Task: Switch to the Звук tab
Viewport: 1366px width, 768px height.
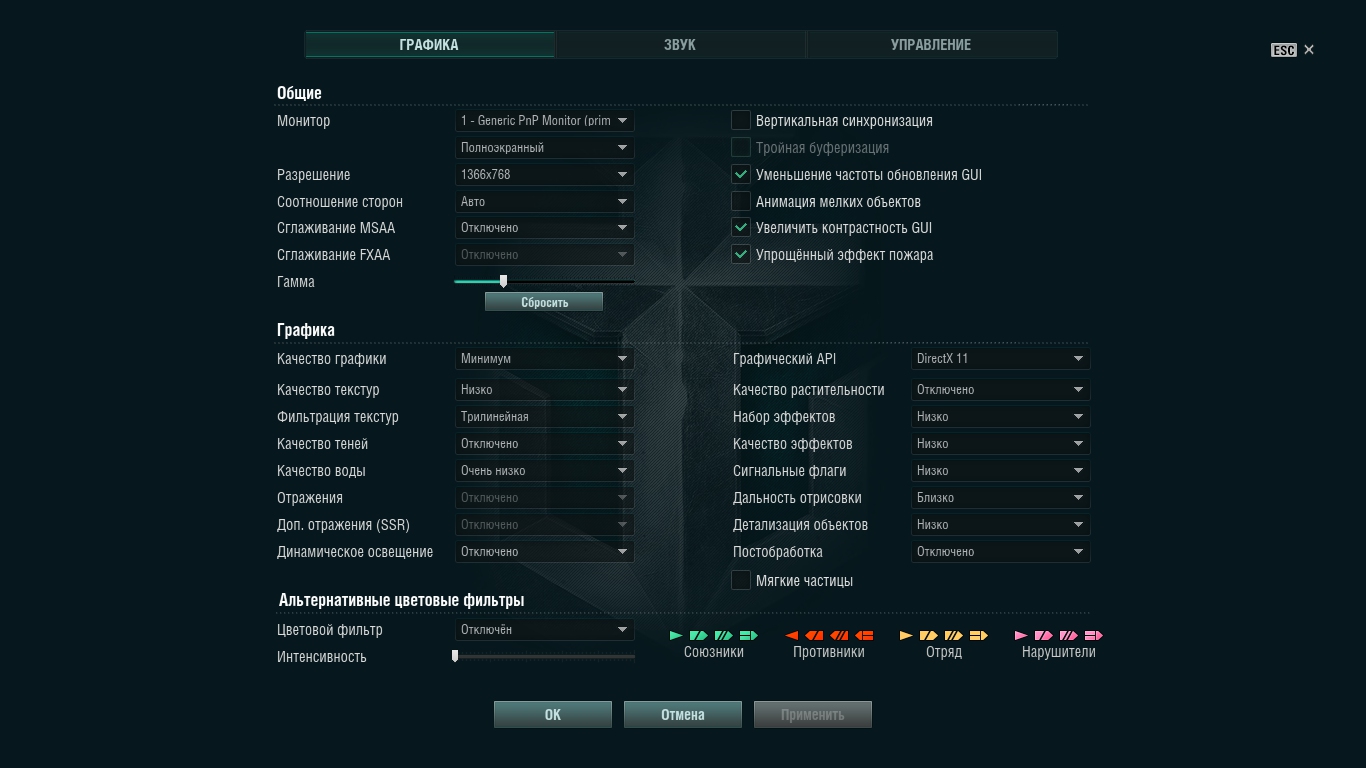Action: [x=680, y=45]
